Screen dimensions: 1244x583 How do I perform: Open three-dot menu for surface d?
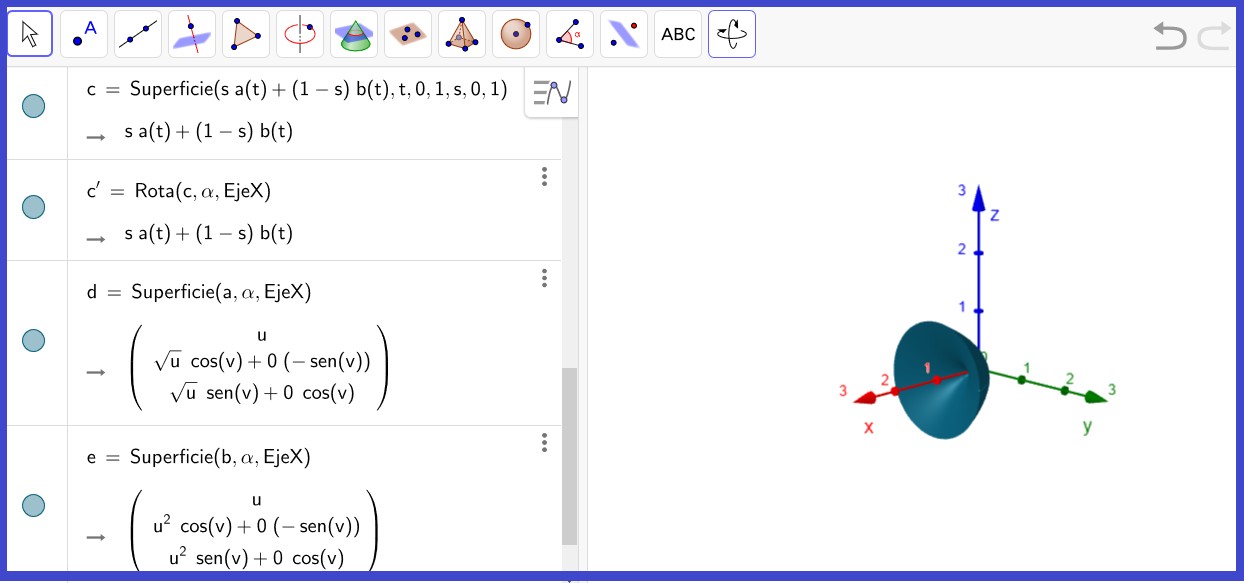click(x=544, y=278)
